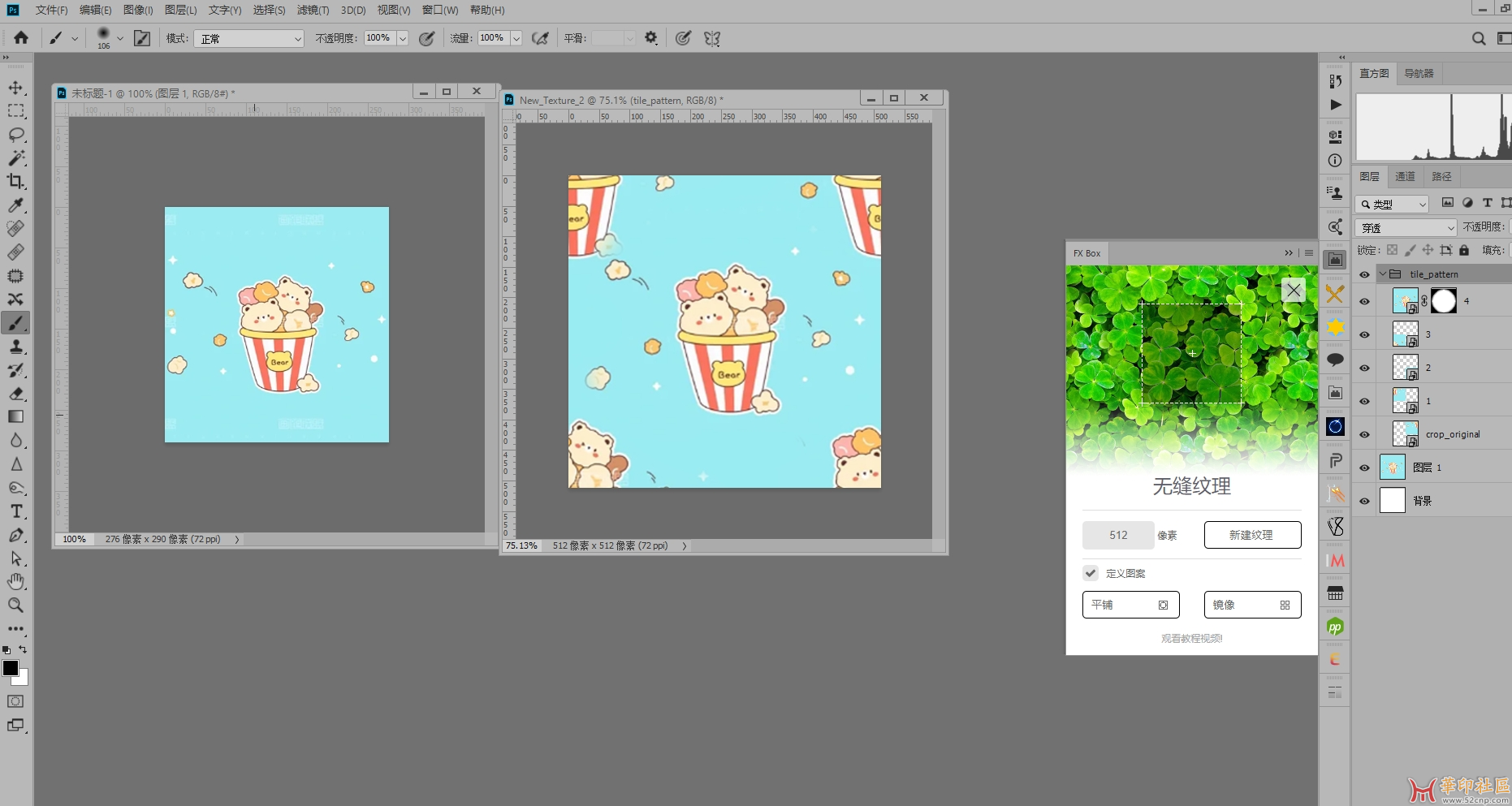1512x806 pixels.
Task: Select the Clone Stamp tool
Action: (x=15, y=347)
